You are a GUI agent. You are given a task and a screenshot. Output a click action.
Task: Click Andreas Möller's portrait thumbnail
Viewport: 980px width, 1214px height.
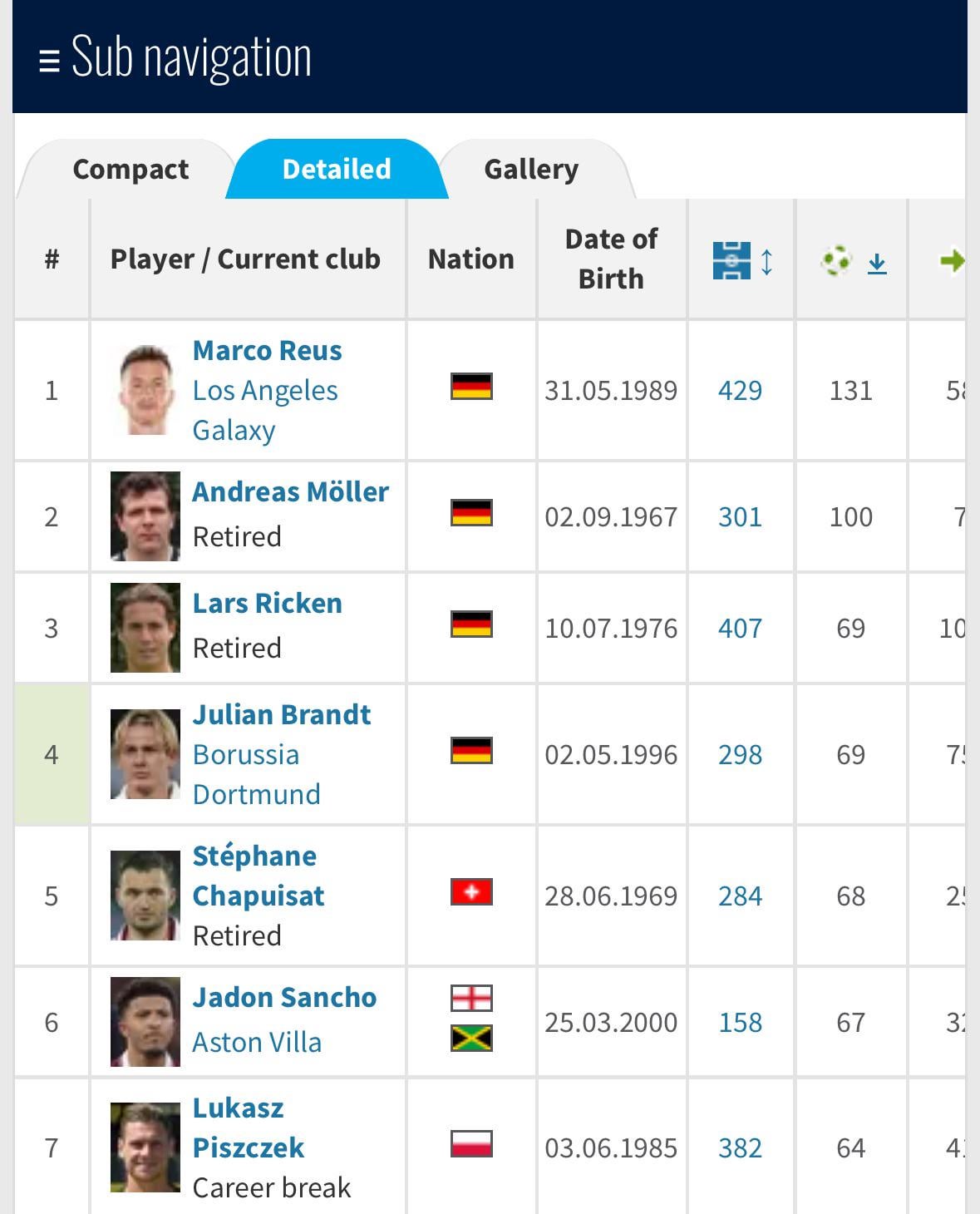point(145,516)
